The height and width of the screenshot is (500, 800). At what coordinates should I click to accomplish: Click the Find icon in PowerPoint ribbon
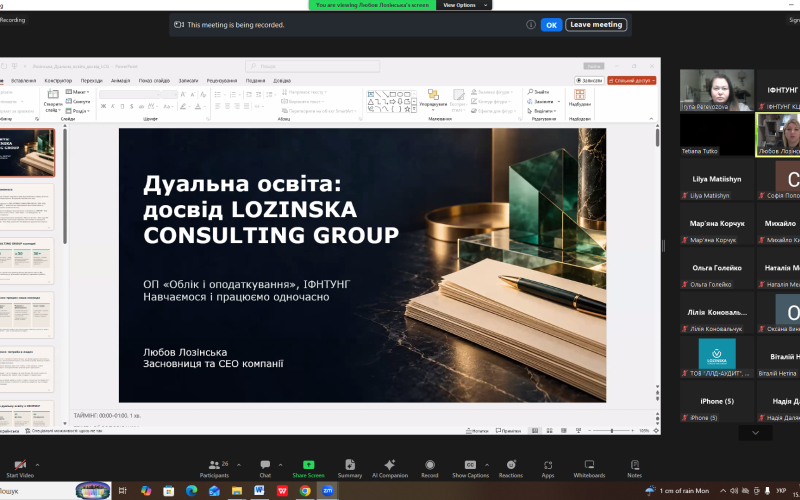531,92
